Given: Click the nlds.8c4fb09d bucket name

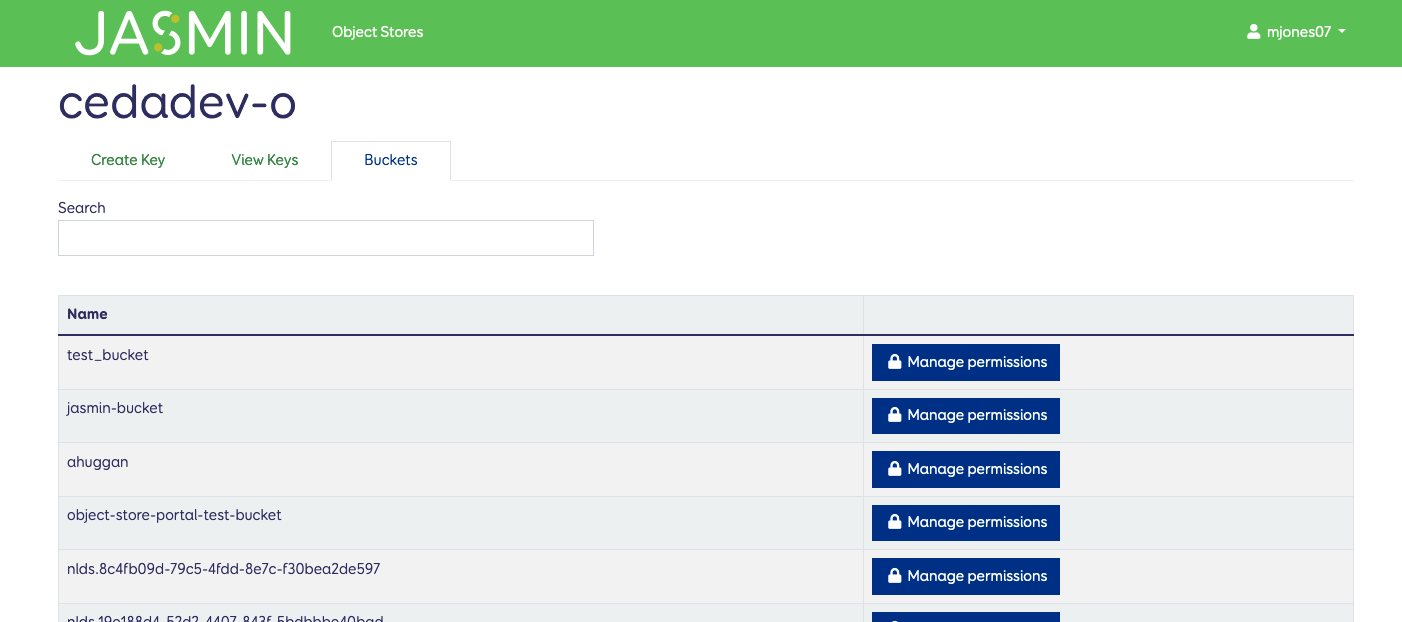Looking at the screenshot, I should click(x=223, y=569).
